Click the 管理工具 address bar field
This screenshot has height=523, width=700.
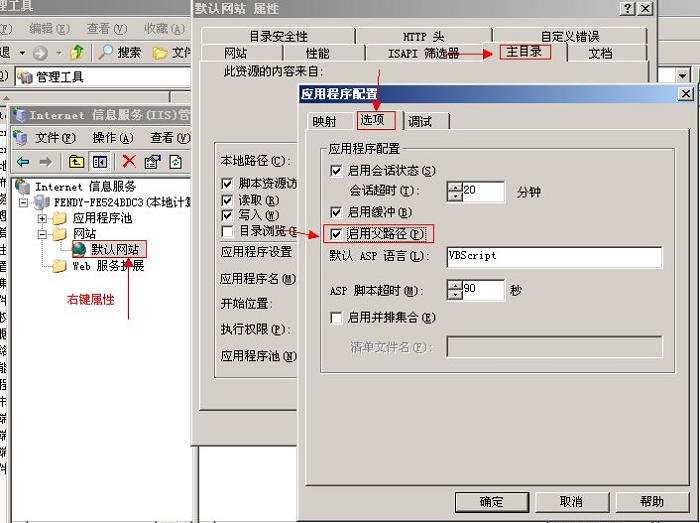click(x=104, y=77)
